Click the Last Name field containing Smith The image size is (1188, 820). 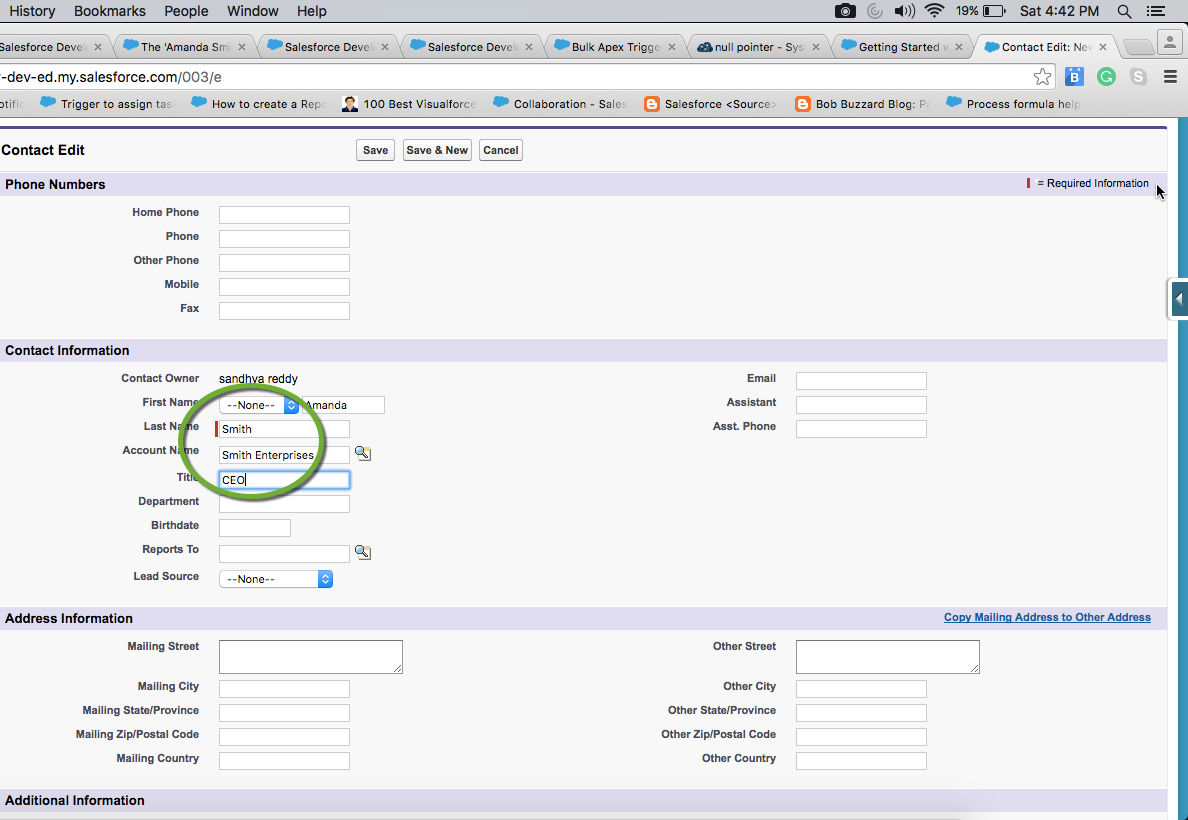284,429
